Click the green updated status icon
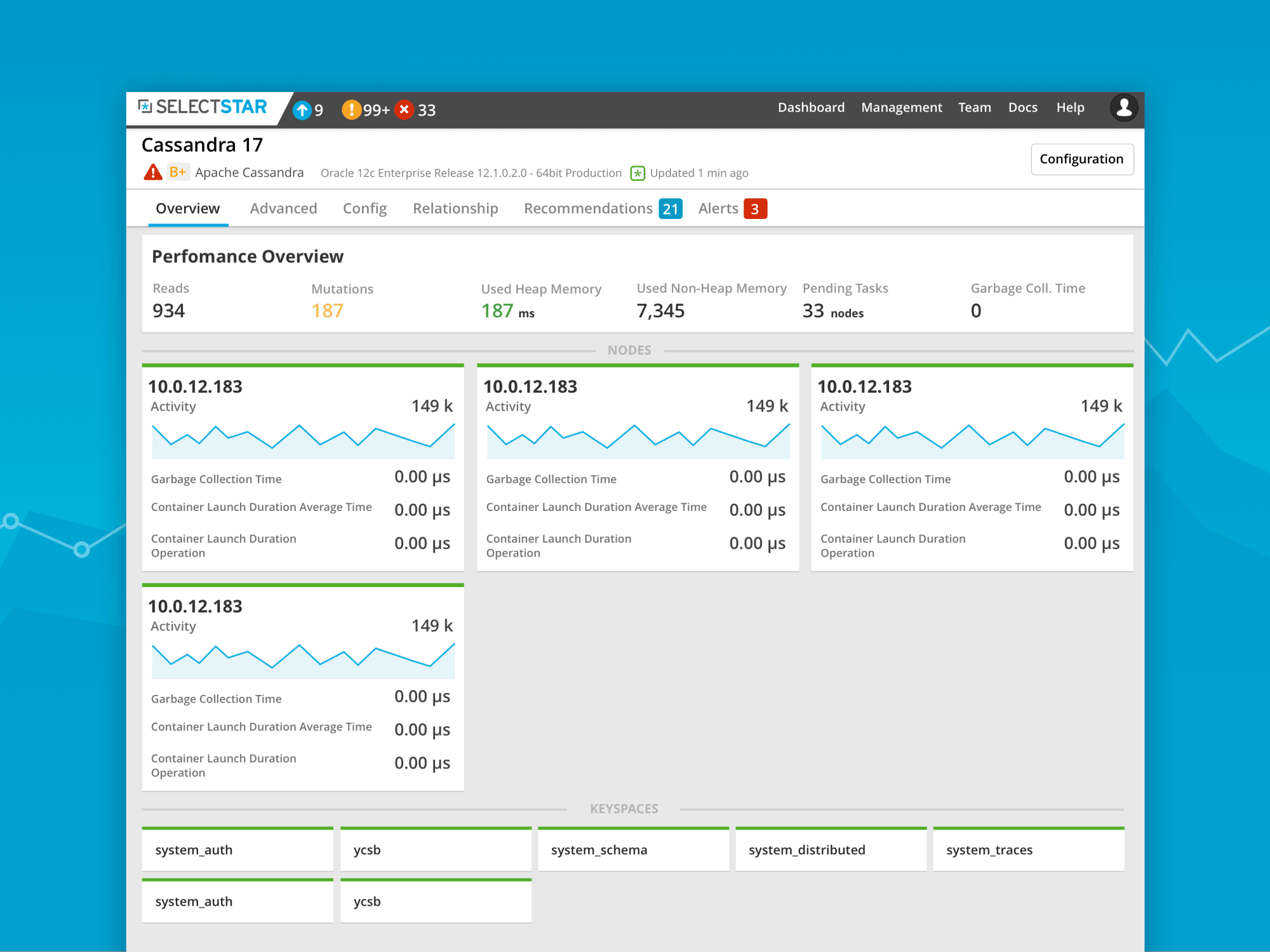The width and height of the screenshot is (1270, 952). coord(638,173)
